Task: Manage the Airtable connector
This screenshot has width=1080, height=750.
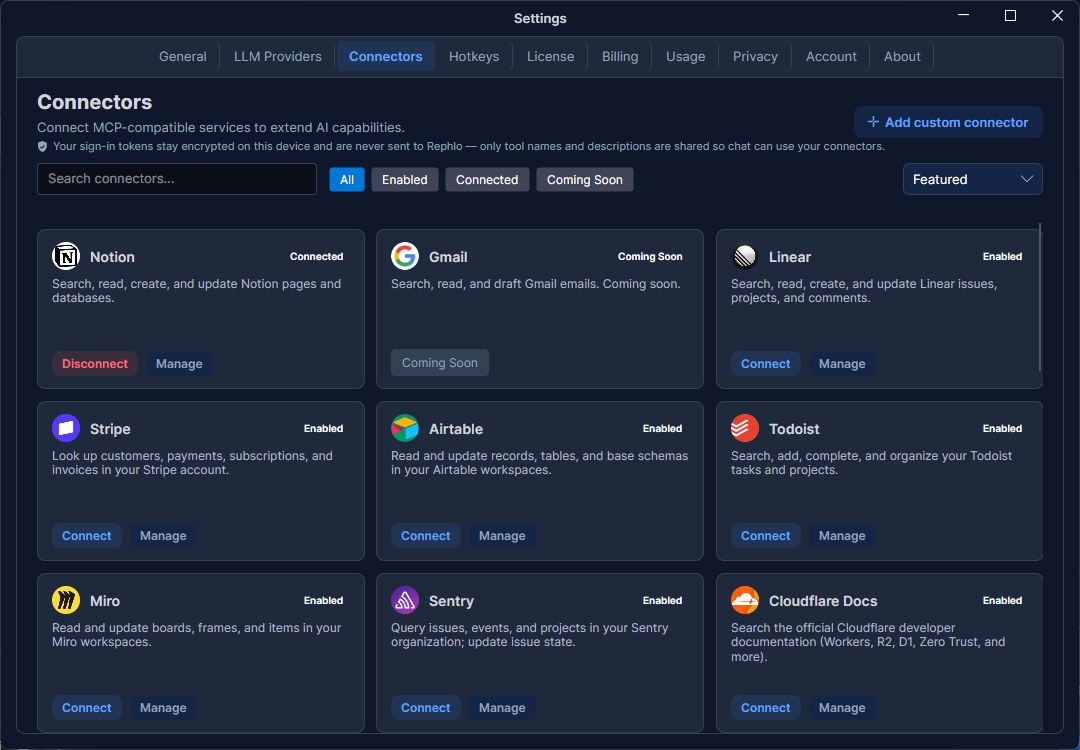Action: click(502, 536)
